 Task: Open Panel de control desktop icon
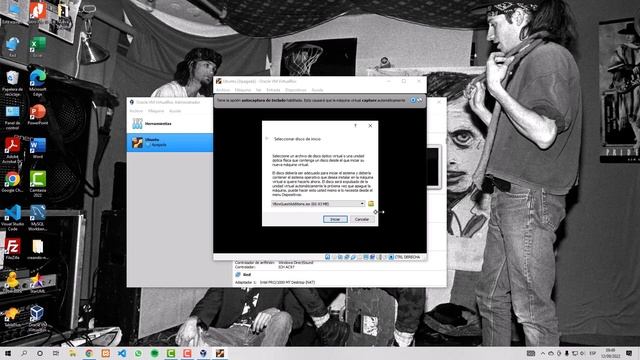tap(12, 117)
